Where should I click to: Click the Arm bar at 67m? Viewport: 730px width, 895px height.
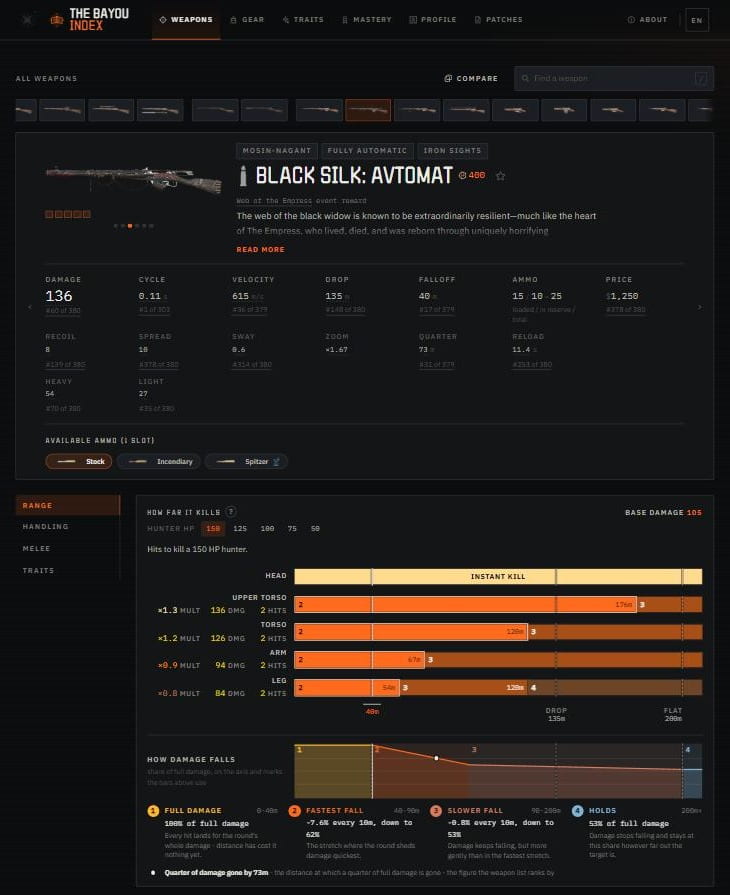point(359,659)
